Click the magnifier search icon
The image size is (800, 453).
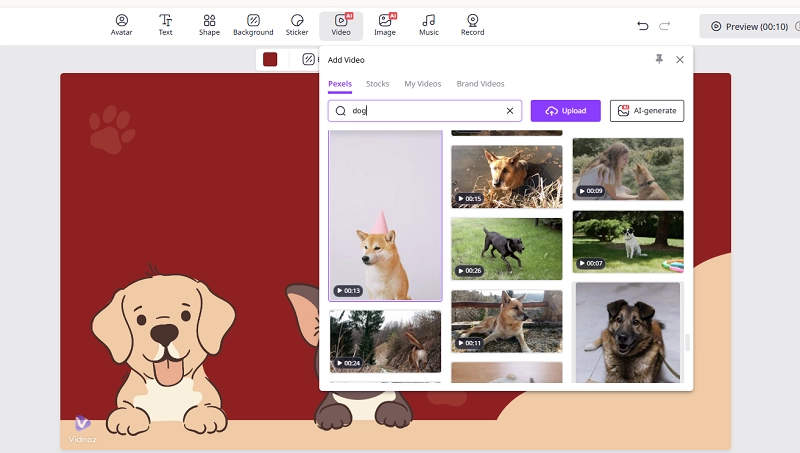tap(340, 111)
